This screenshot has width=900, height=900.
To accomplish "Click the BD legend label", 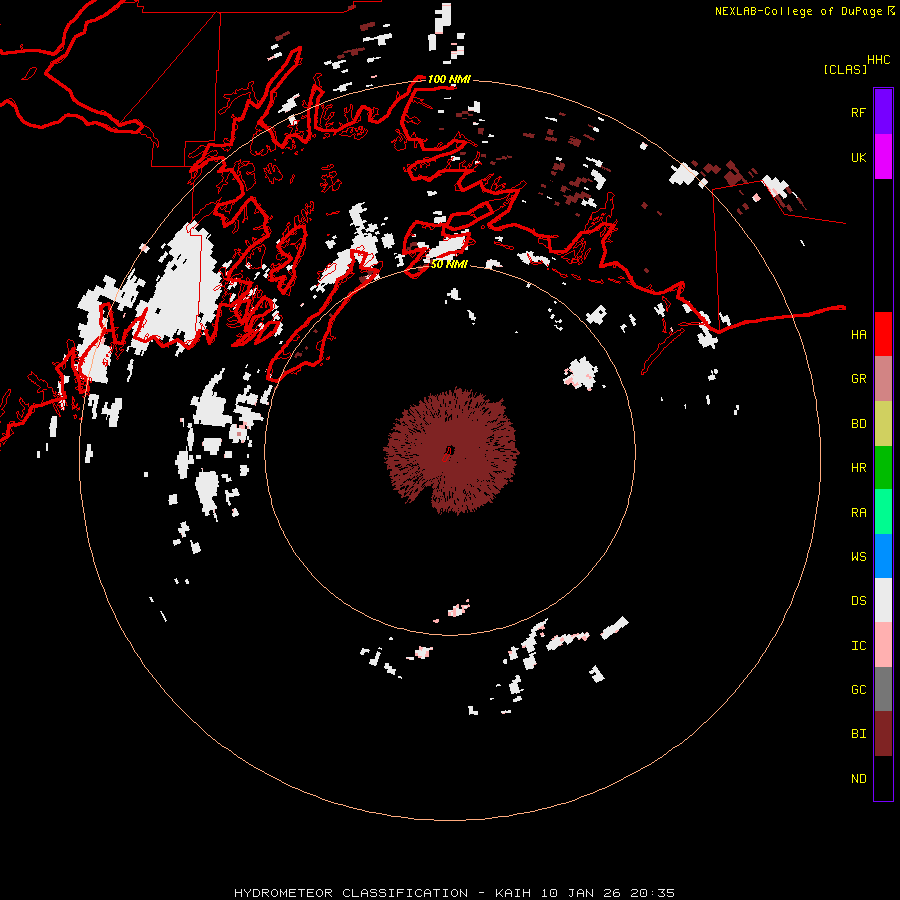I will coord(858,424).
